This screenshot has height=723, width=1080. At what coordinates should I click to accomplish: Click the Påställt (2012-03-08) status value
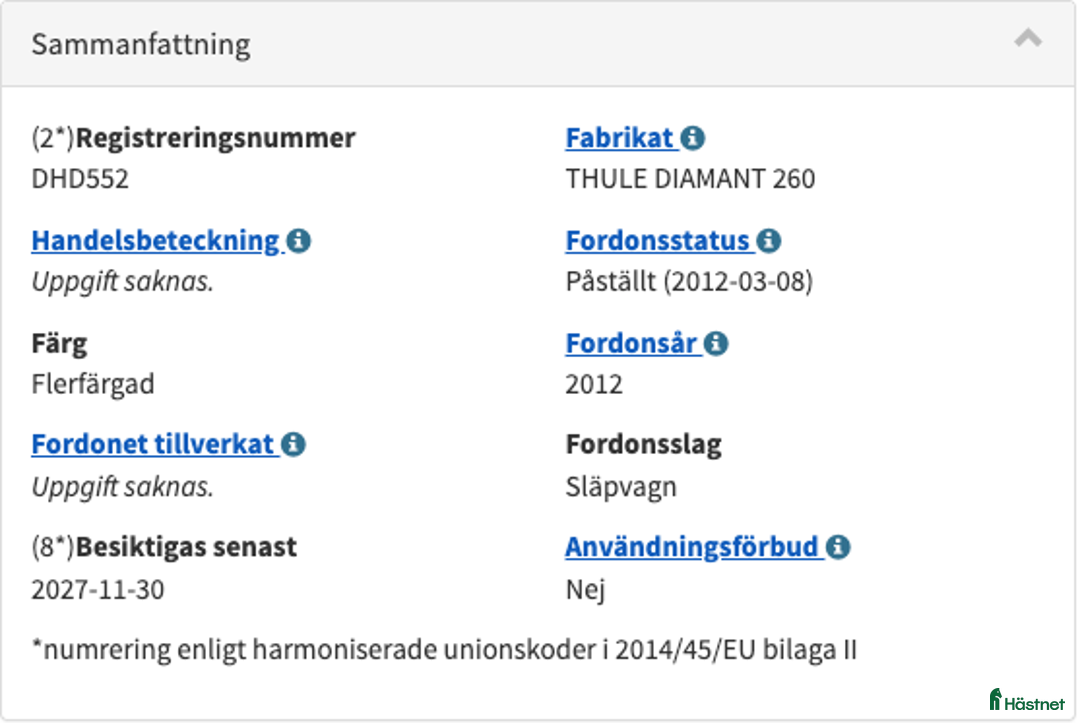coord(689,283)
